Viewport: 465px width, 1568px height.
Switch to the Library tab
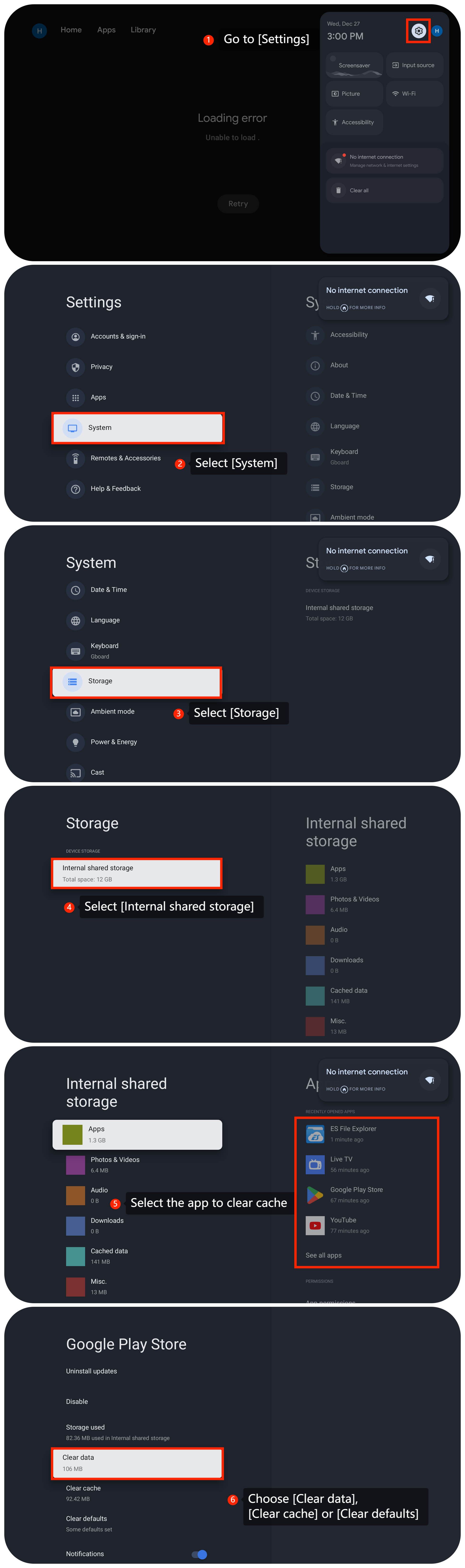coord(143,30)
